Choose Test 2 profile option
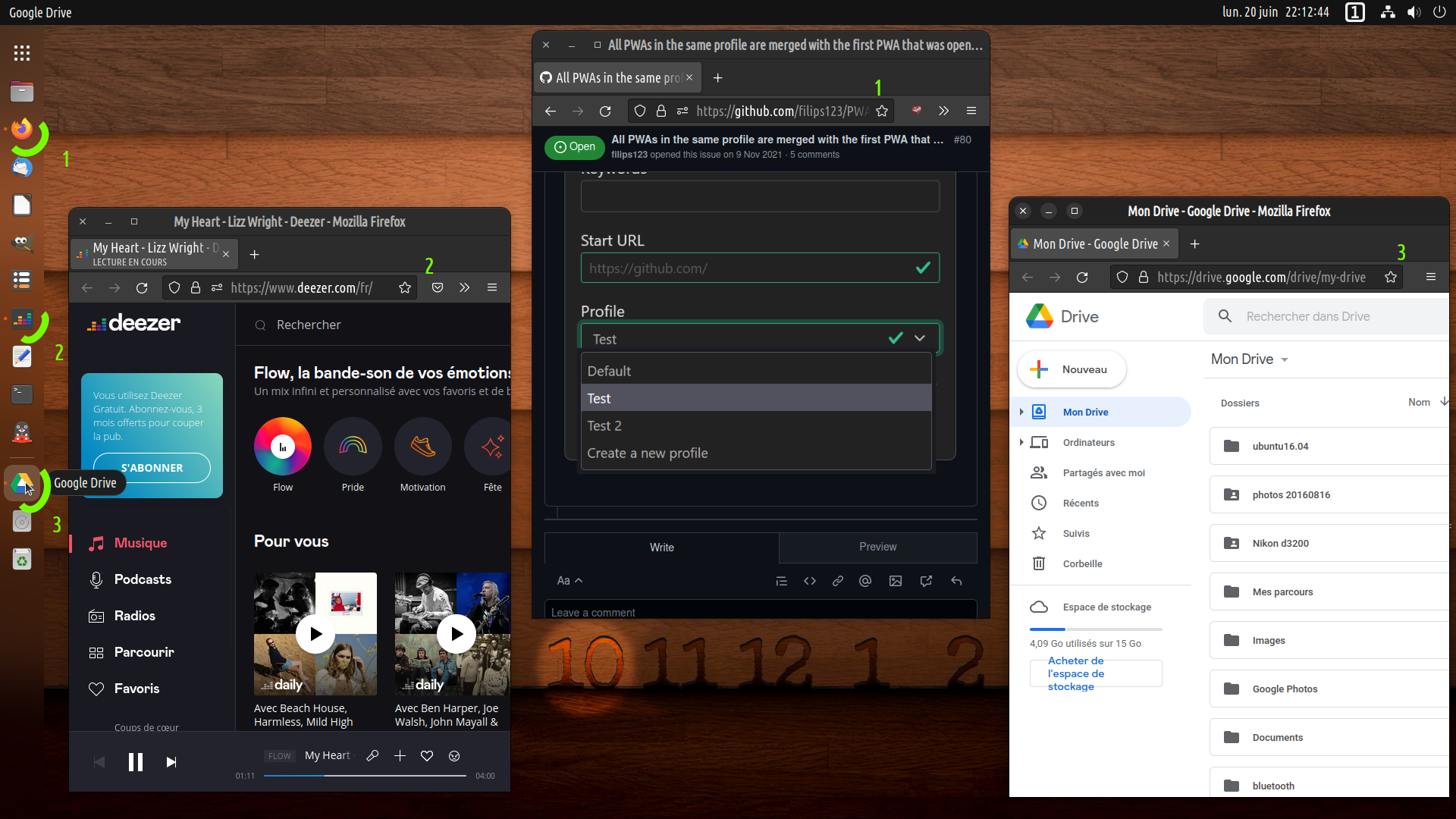Image resolution: width=1456 pixels, height=819 pixels. [756, 425]
